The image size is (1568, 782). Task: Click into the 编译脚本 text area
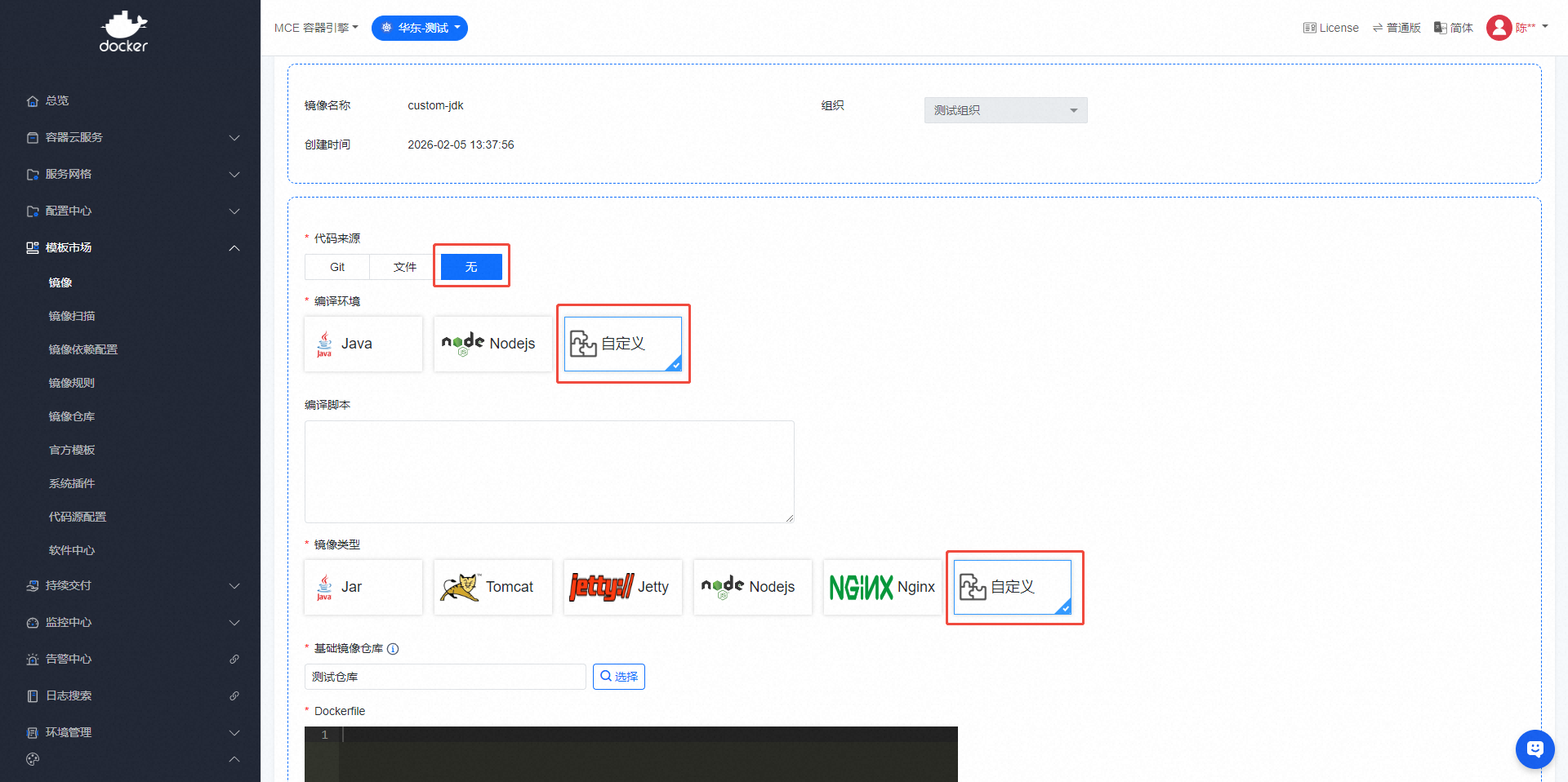549,472
